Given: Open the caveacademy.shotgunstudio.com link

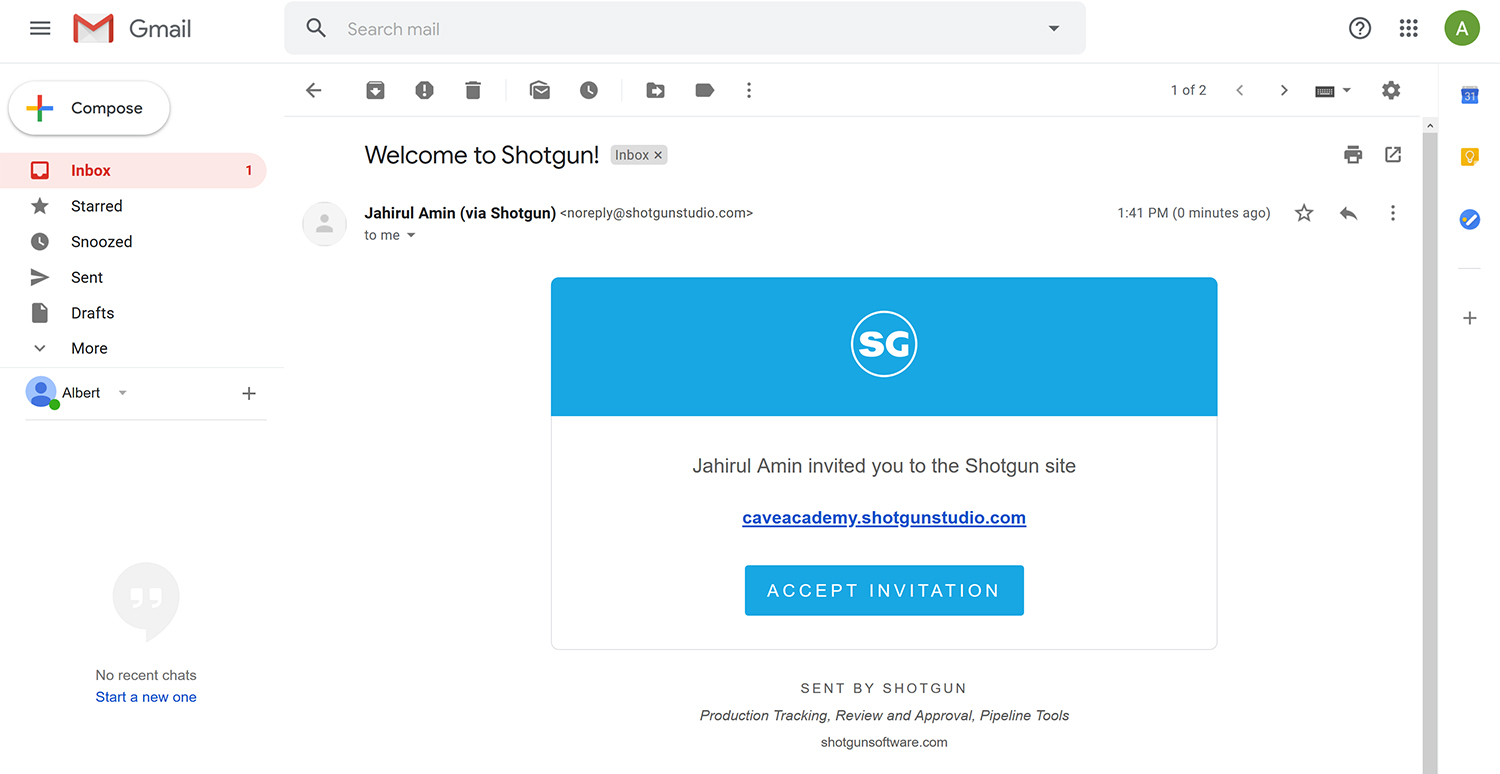Looking at the screenshot, I should [x=884, y=518].
